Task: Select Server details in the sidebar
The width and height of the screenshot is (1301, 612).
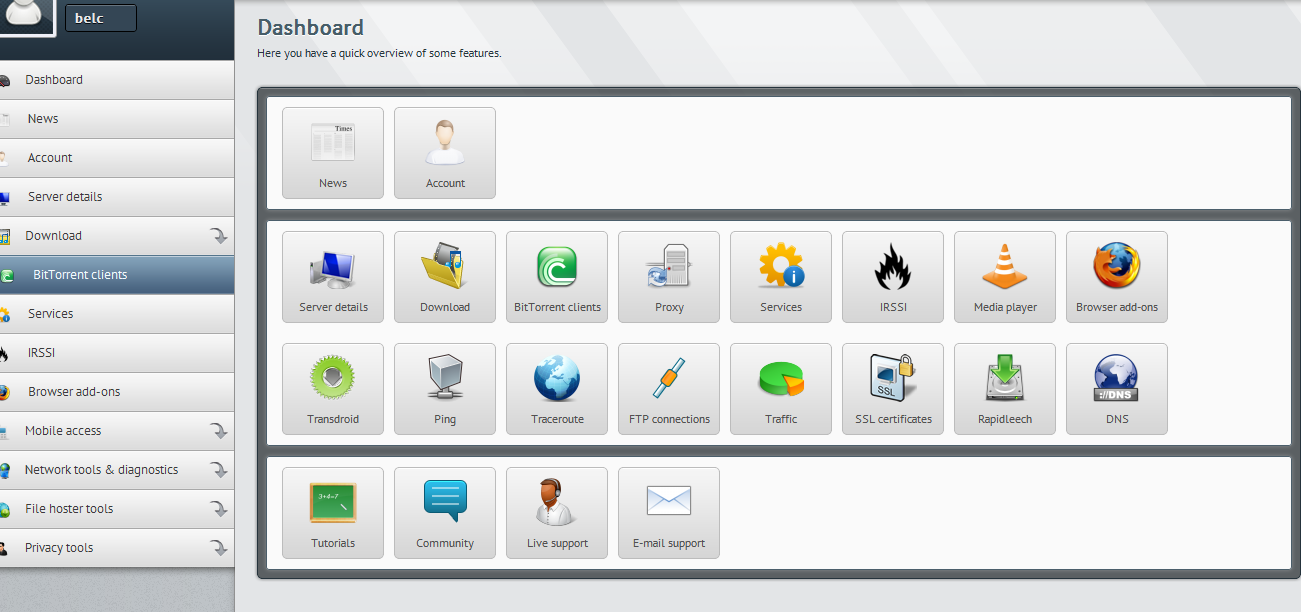Action: click(x=117, y=197)
